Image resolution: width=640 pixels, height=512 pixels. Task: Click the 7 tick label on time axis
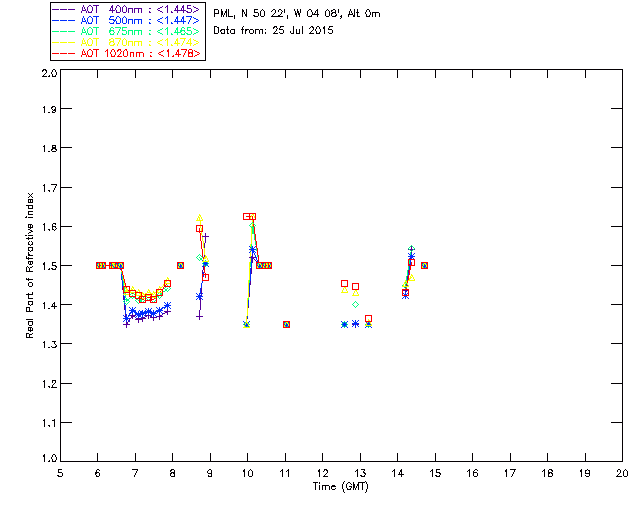pos(135,473)
